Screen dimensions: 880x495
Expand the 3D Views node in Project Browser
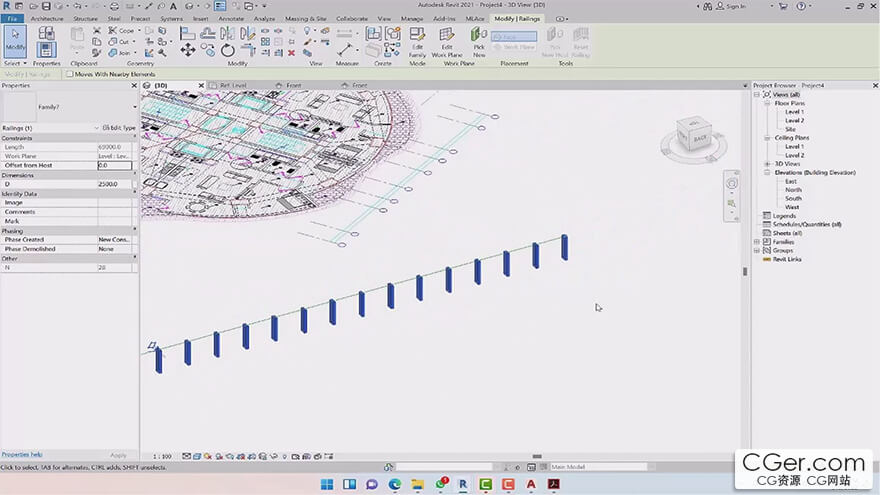(x=767, y=164)
